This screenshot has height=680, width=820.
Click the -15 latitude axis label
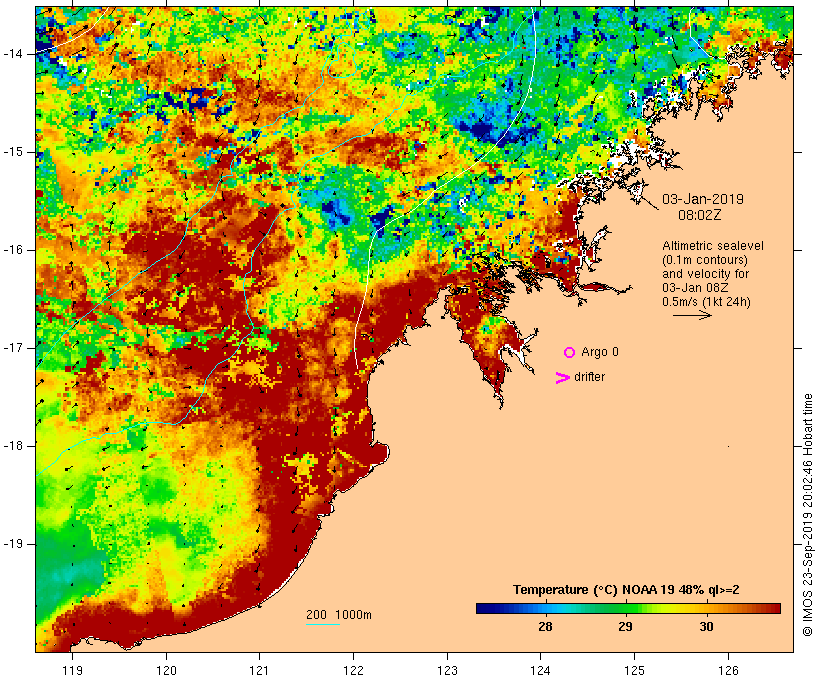[14, 152]
